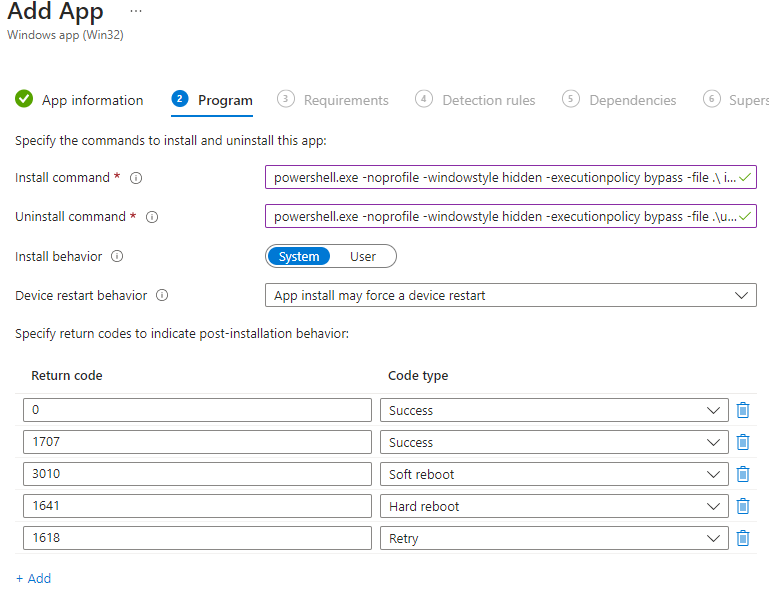Open the Device restart behavior dropdown
This screenshot has height=591, width=769.
[511, 295]
